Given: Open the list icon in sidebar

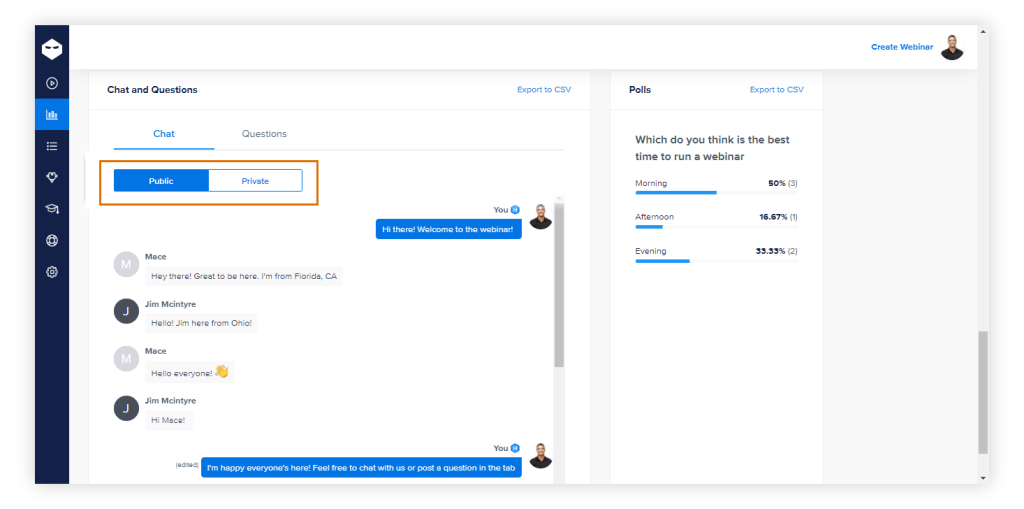Looking at the screenshot, I should (52, 146).
